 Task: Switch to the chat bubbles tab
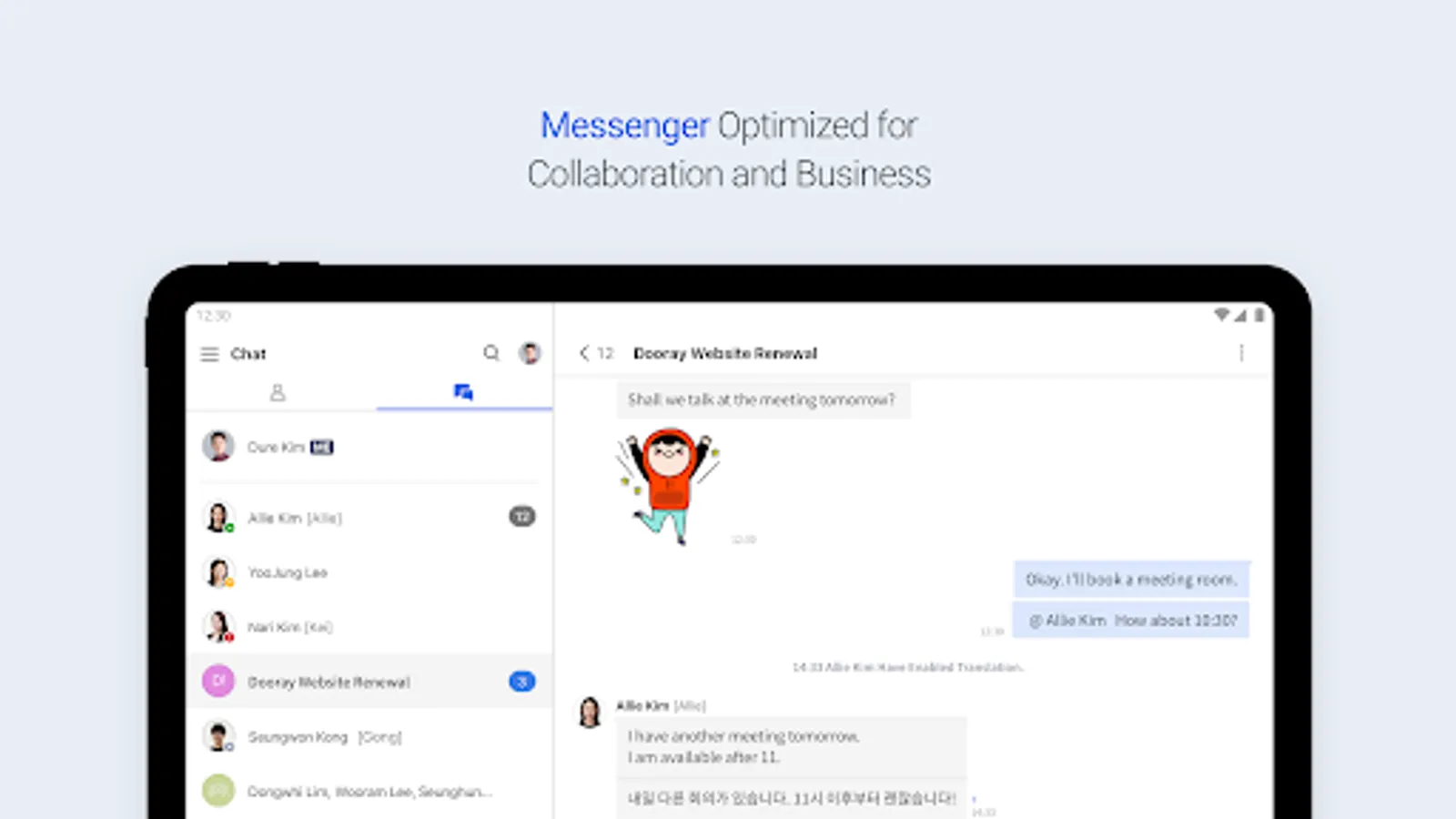tap(463, 392)
